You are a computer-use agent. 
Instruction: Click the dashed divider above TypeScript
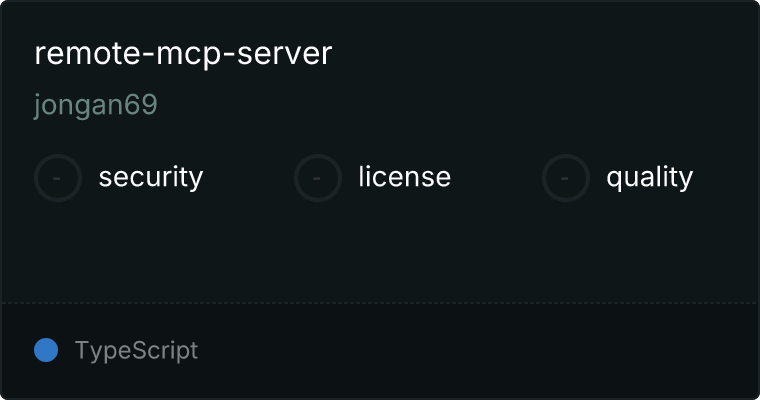[x=380, y=303]
